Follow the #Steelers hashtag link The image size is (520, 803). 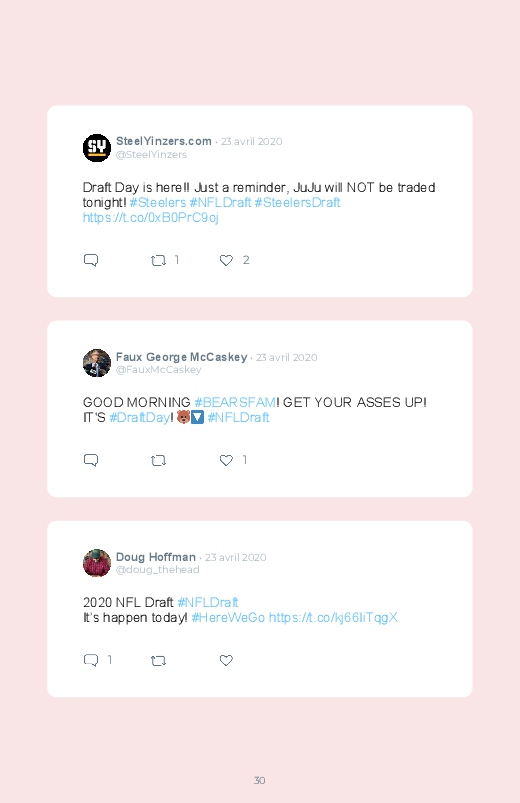click(x=158, y=203)
